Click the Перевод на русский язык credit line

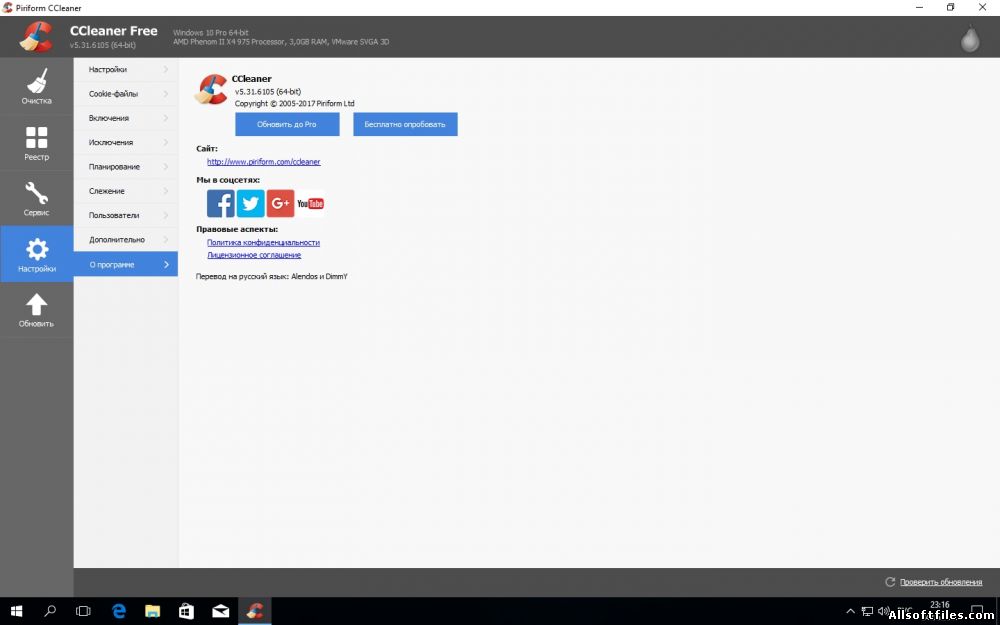[x=272, y=277]
